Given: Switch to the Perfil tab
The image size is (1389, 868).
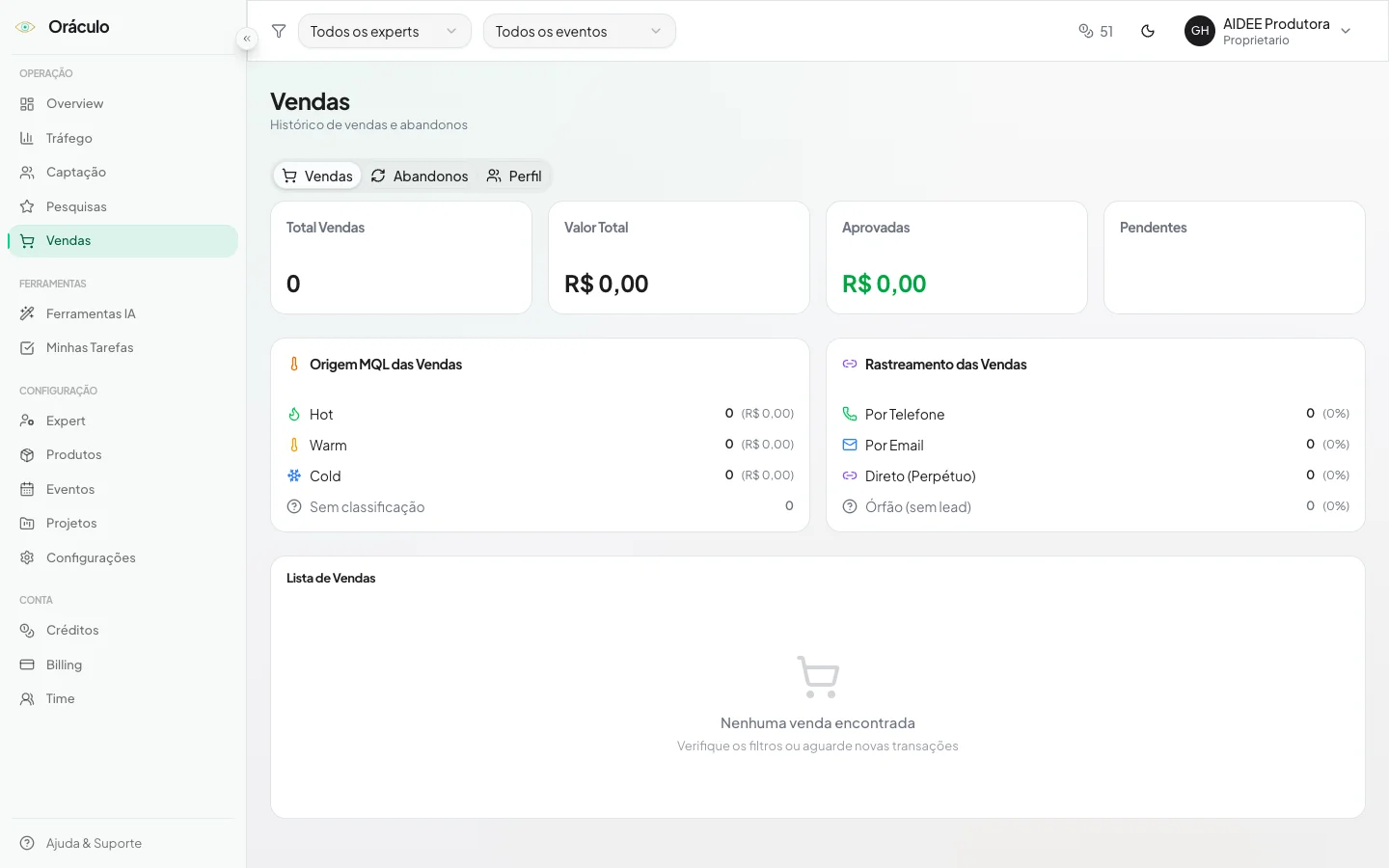Looking at the screenshot, I should tap(514, 176).
